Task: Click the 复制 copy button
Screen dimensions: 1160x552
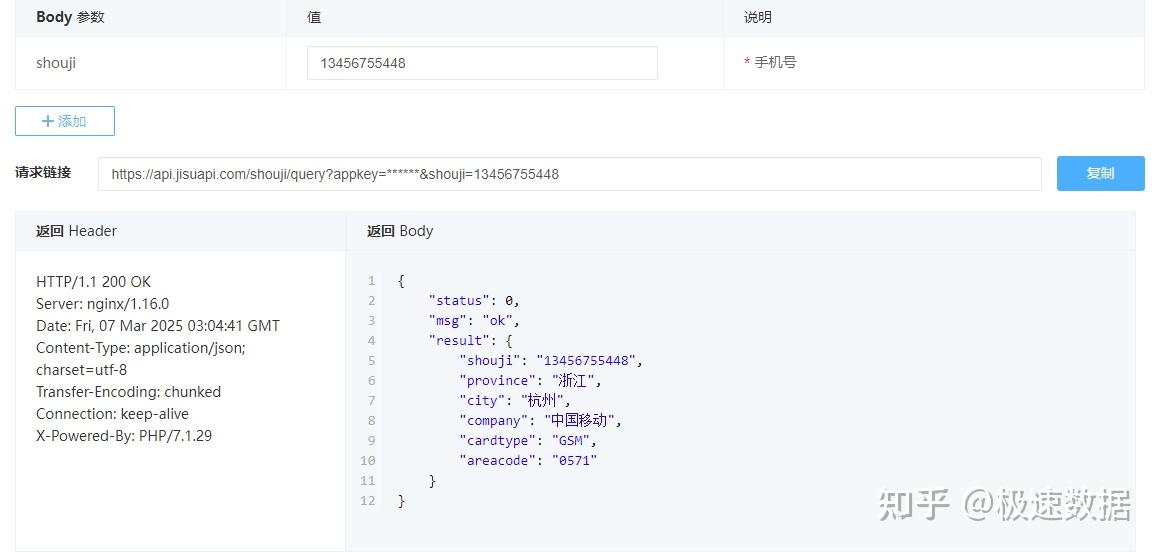Action: pos(1100,173)
